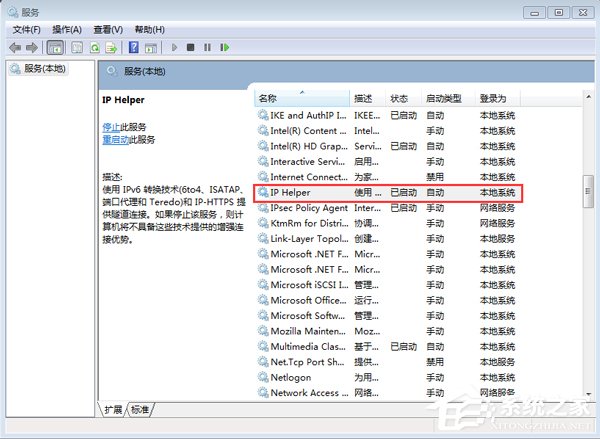Screen dimensions: 600x439
Task: Click the Stop Service square icon
Action: point(191,47)
